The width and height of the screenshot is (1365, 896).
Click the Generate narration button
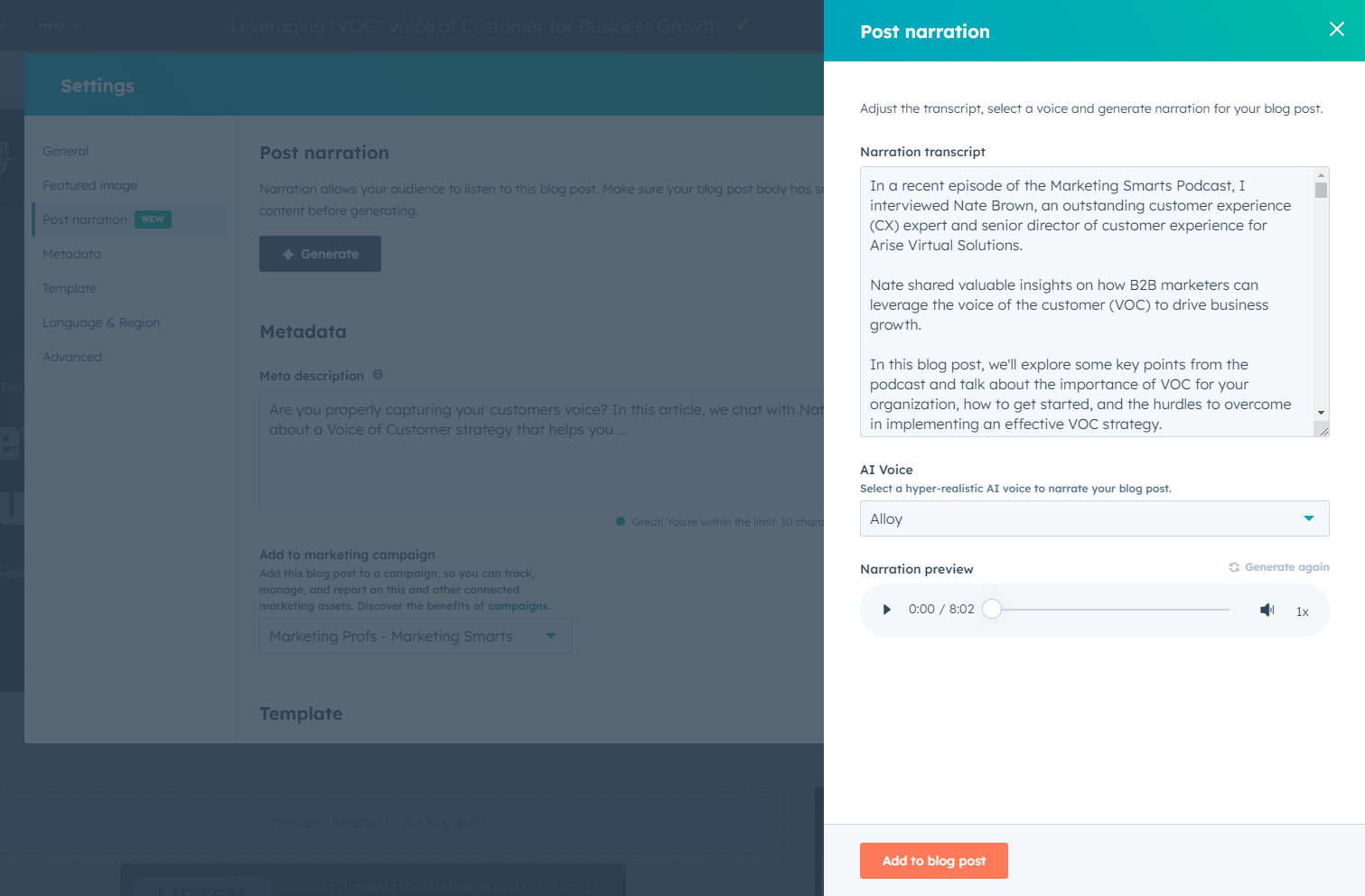320,253
